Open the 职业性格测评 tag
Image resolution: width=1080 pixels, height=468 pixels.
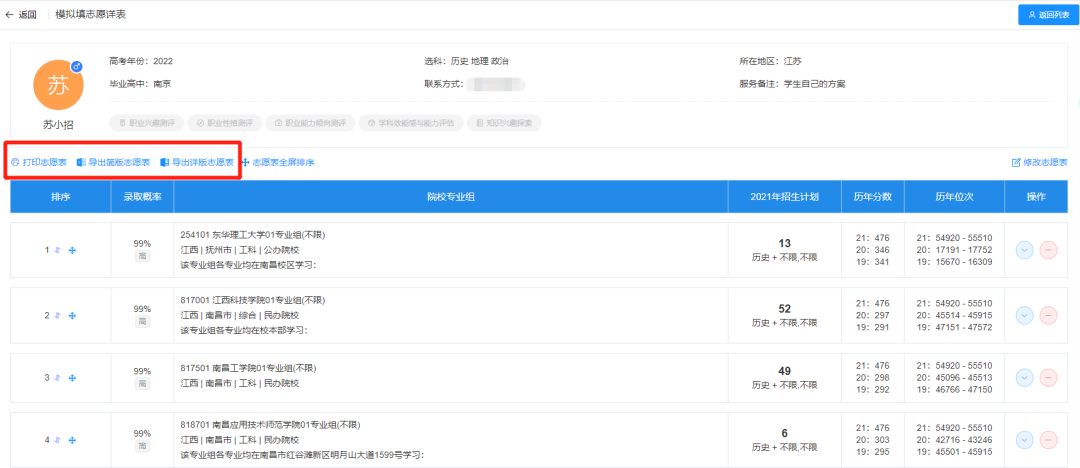[225, 123]
